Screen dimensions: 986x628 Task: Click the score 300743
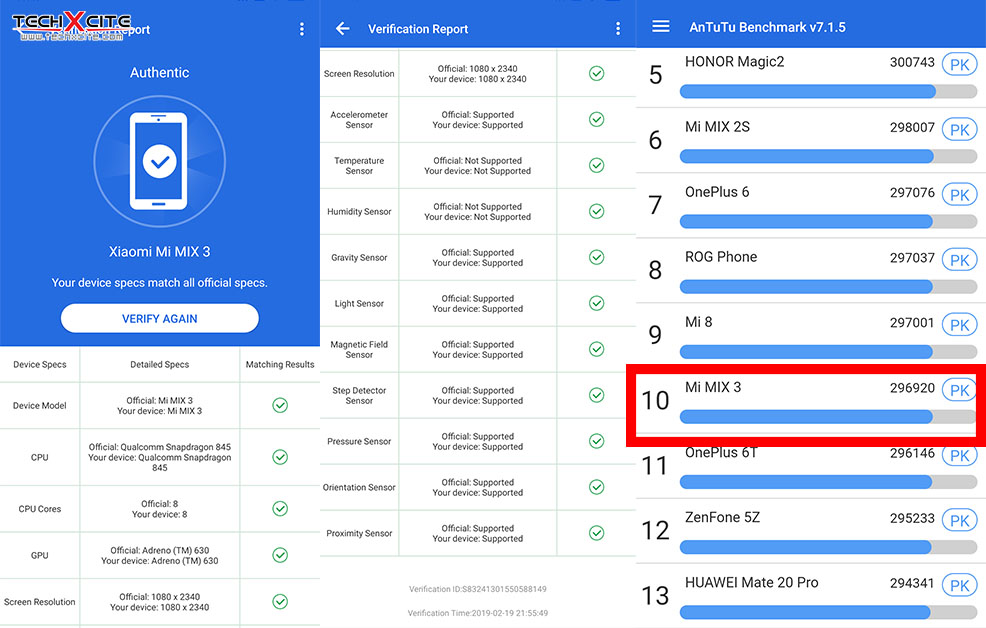click(x=912, y=62)
